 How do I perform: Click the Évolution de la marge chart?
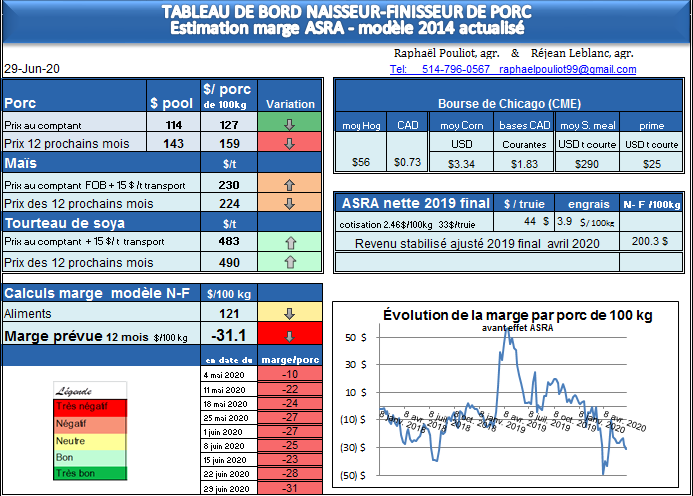[507, 395]
